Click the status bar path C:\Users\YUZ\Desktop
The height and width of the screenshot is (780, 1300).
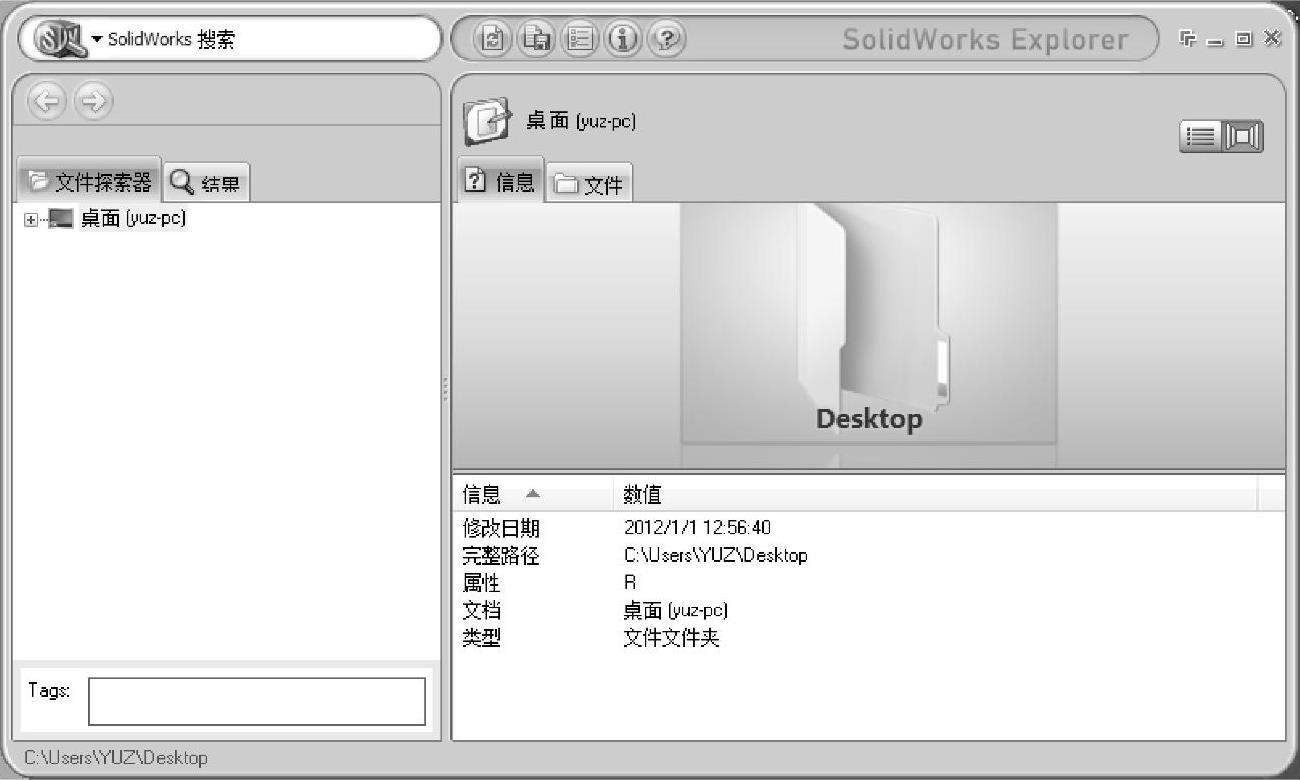[115, 758]
